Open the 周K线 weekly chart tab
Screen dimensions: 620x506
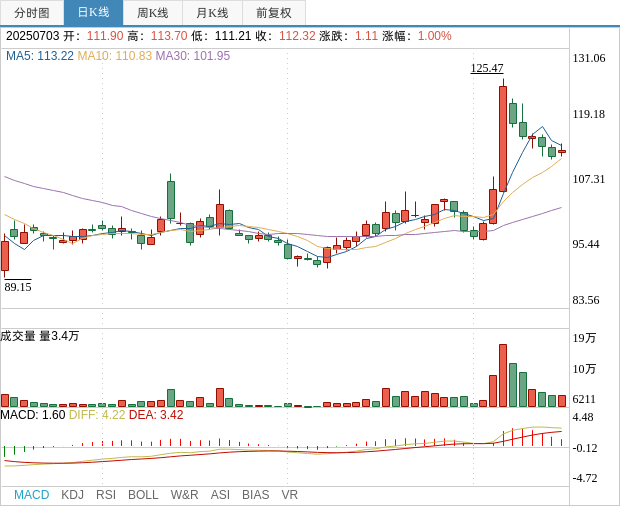153,13
